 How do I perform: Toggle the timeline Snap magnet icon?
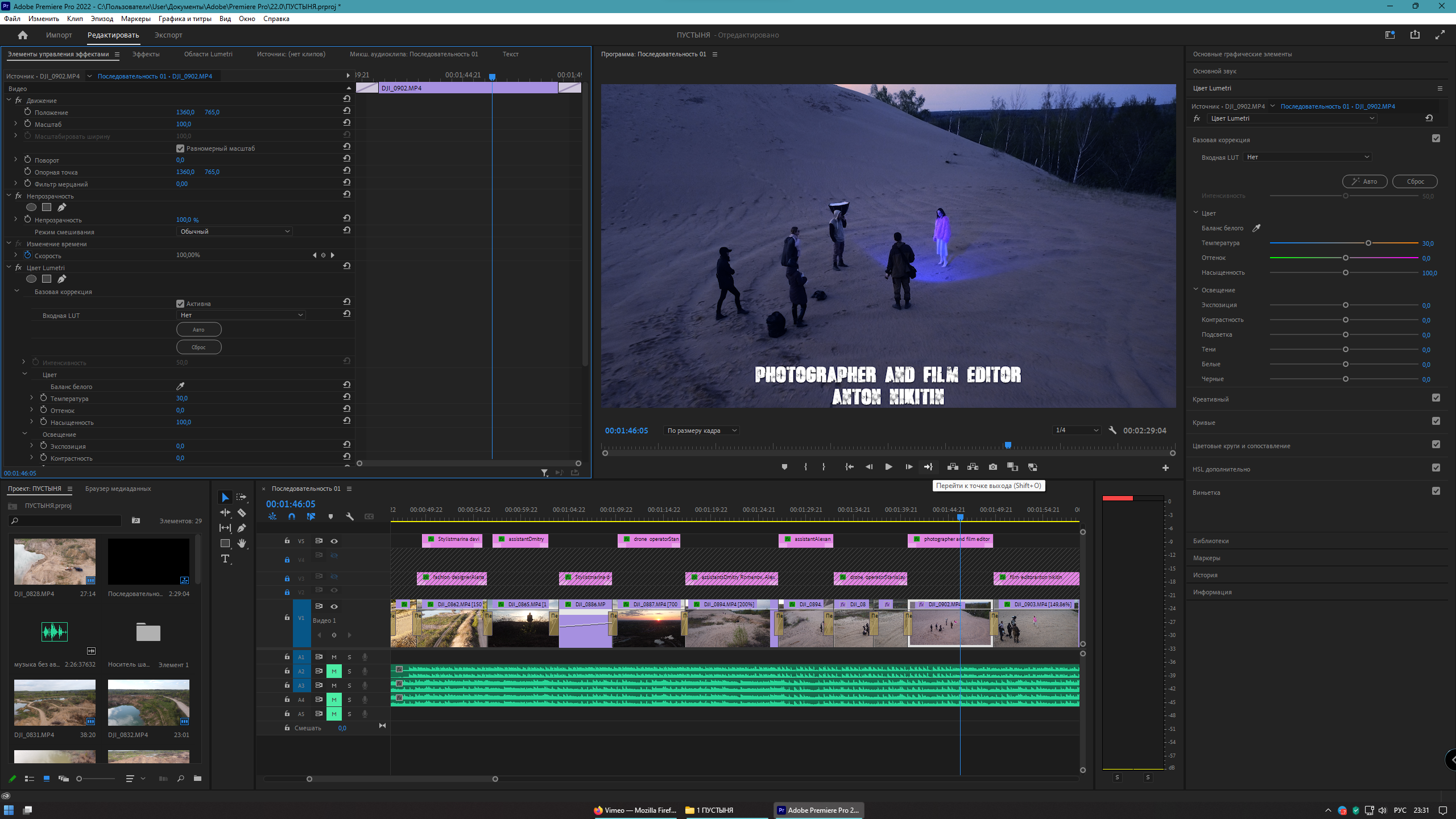coord(292,516)
